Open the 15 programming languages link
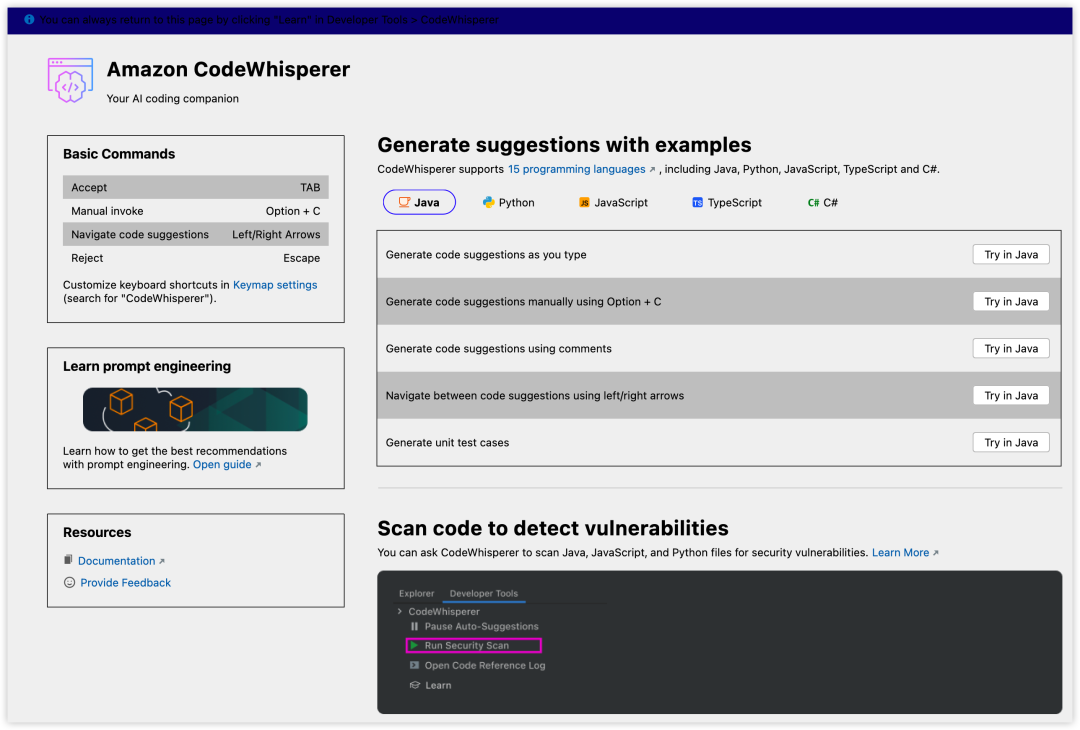 (577, 169)
